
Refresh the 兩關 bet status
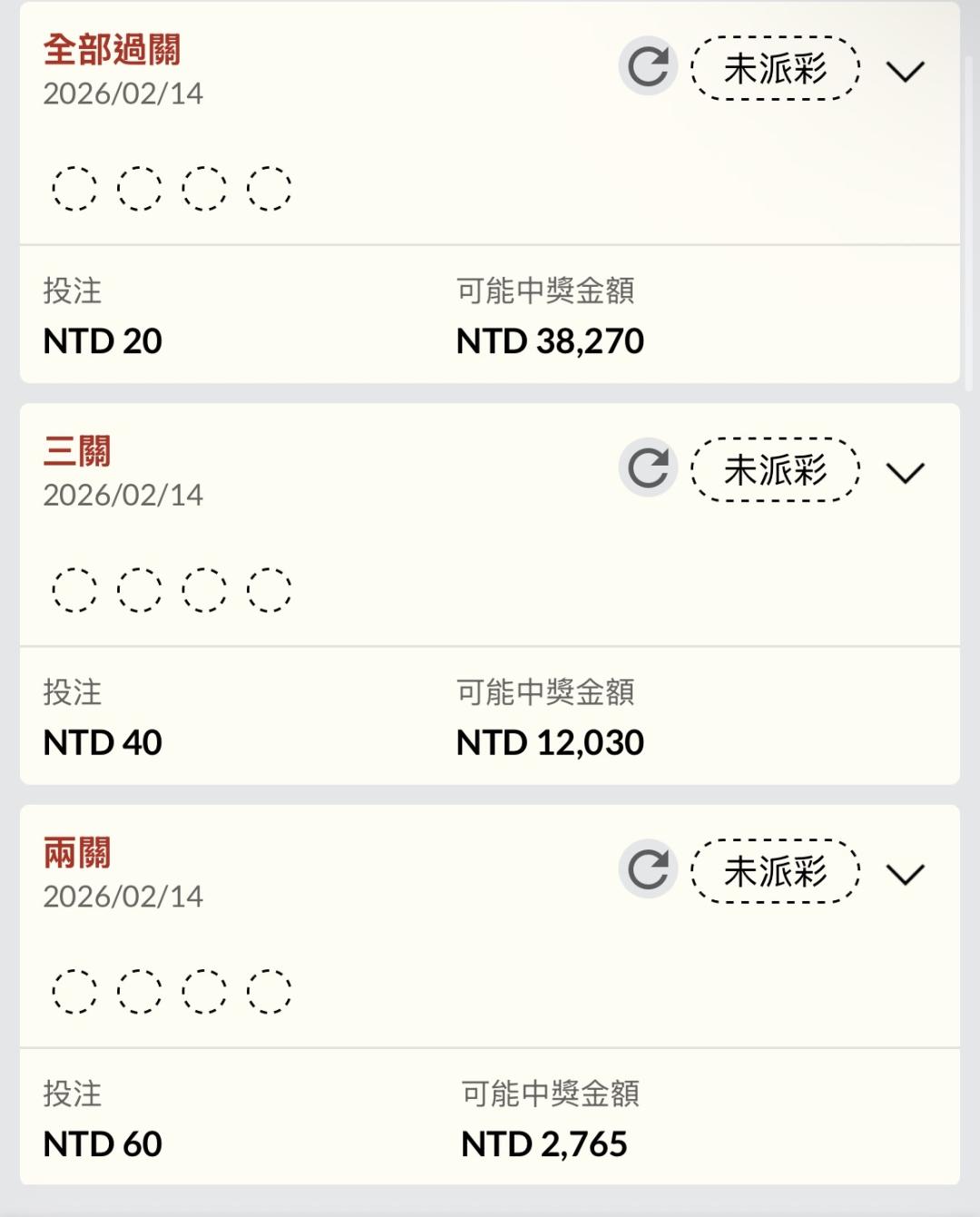coord(648,869)
